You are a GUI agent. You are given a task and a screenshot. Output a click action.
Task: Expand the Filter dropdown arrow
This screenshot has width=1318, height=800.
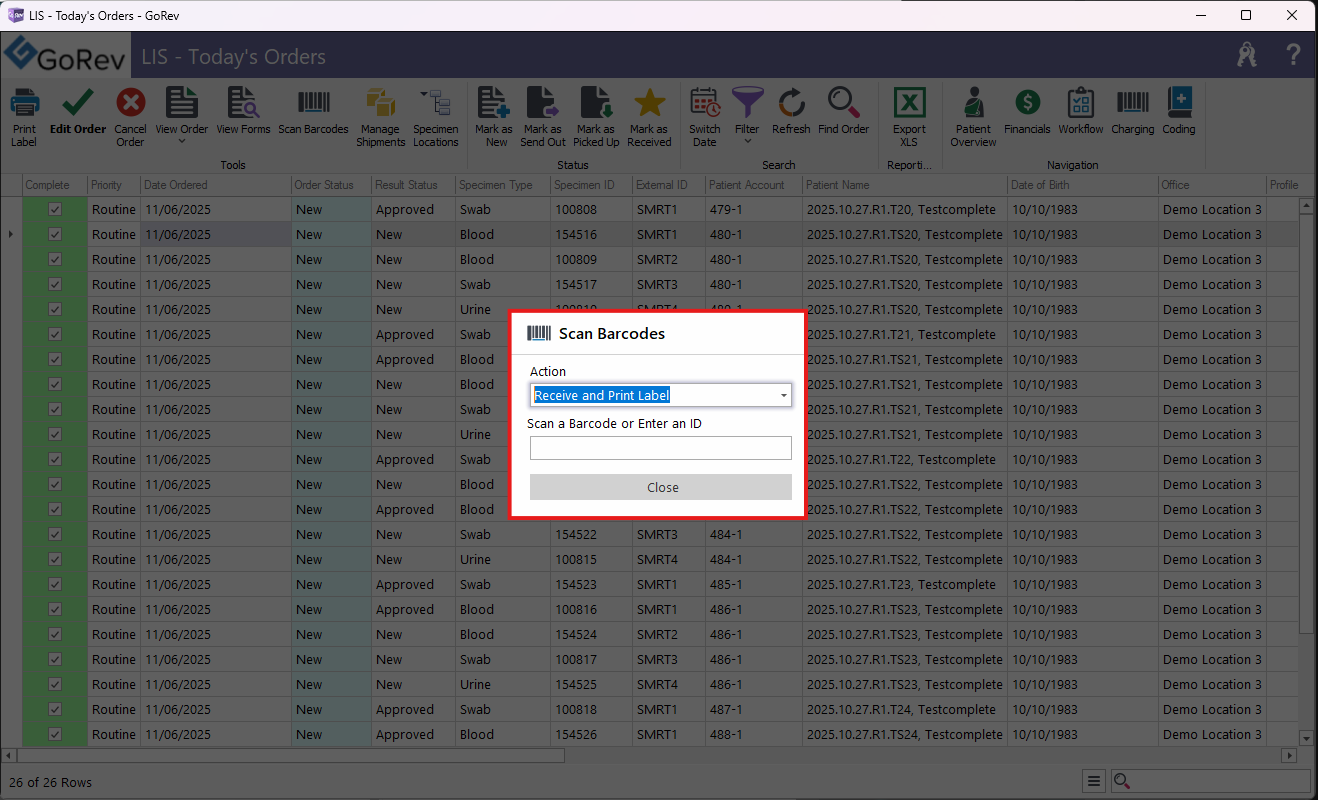(747, 142)
